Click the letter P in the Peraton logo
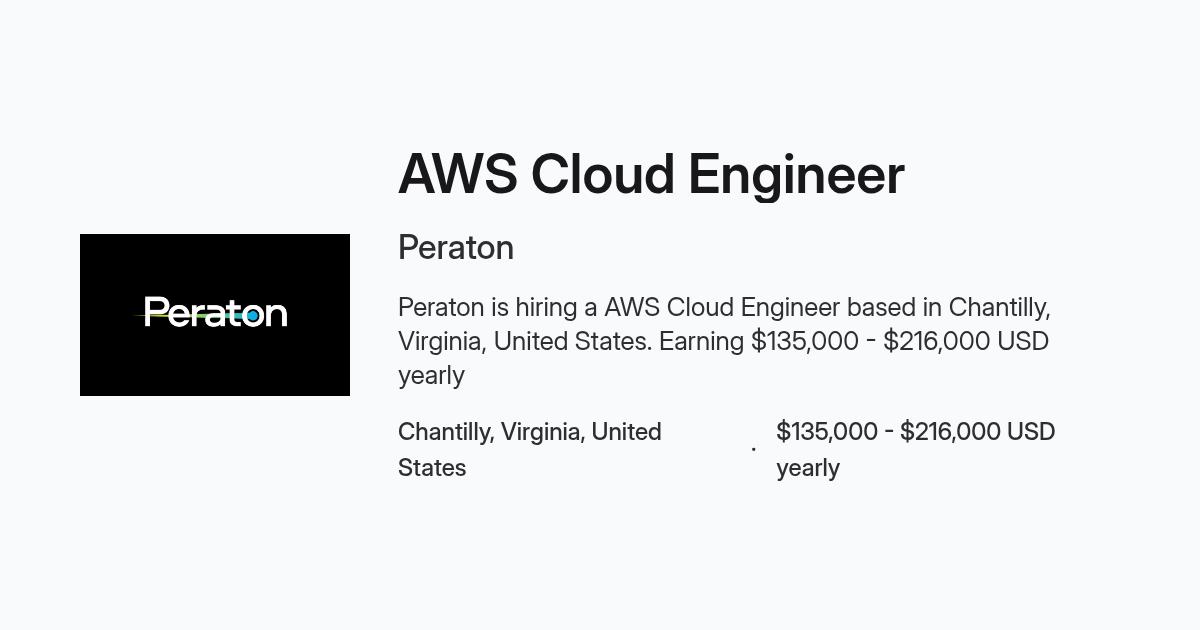 pyautogui.click(x=154, y=312)
